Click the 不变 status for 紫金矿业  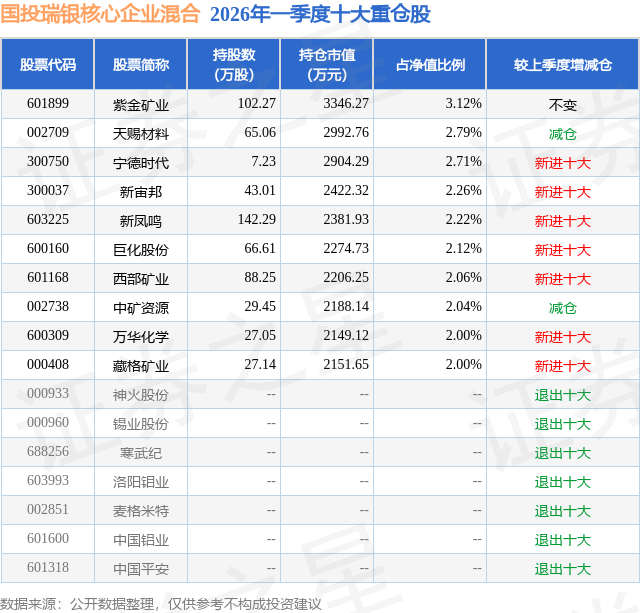click(x=562, y=104)
